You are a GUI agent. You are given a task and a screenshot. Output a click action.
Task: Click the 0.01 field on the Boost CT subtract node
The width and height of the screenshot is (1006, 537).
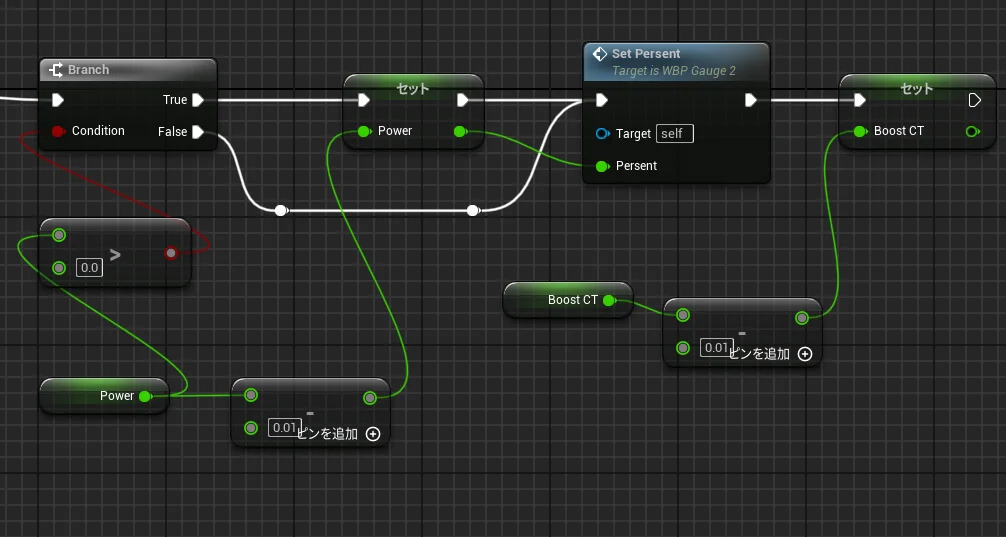click(x=715, y=348)
